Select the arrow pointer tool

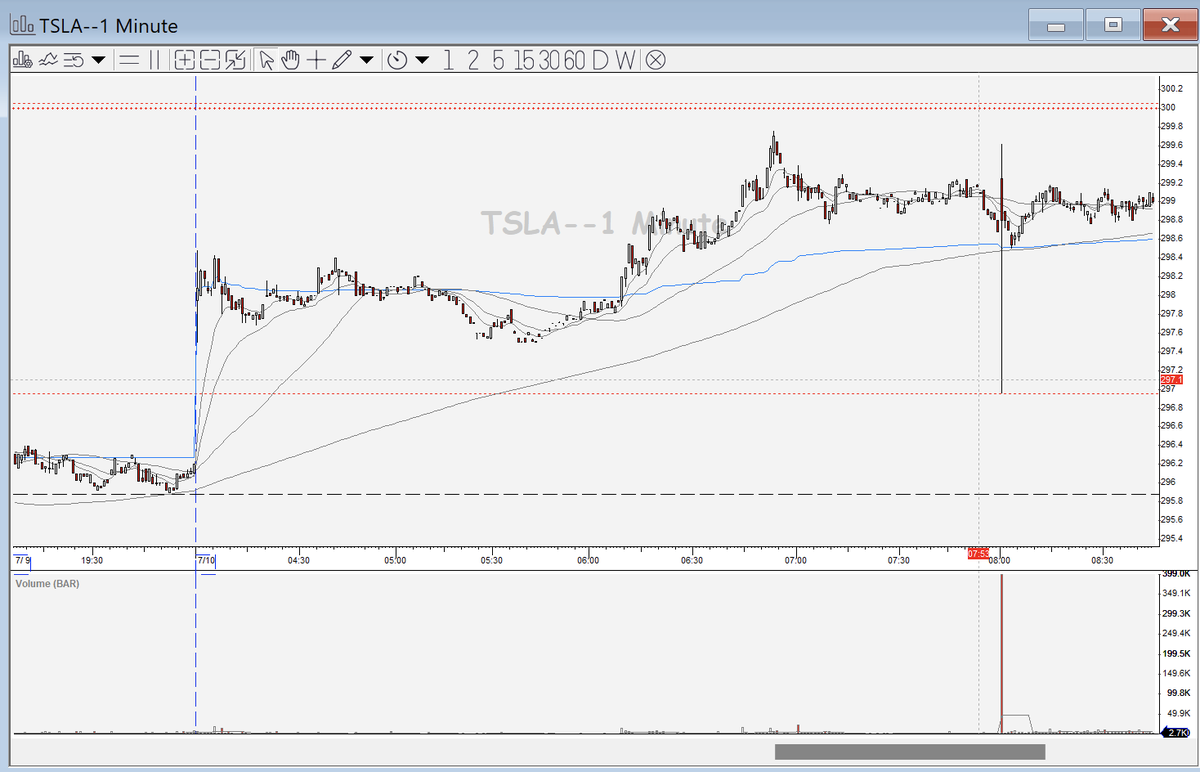click(x=266, y=60)
